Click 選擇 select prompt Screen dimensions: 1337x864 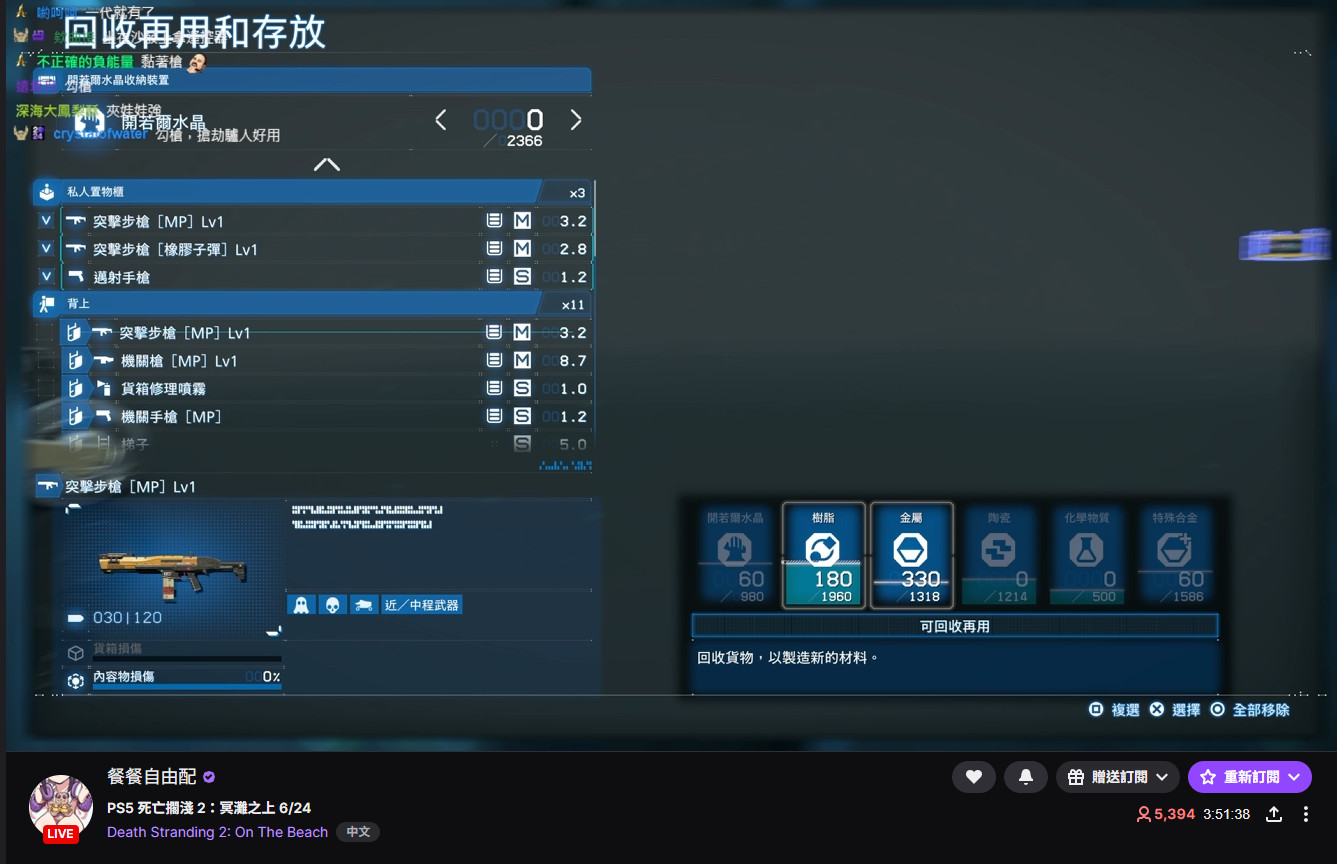(1175, 709)
